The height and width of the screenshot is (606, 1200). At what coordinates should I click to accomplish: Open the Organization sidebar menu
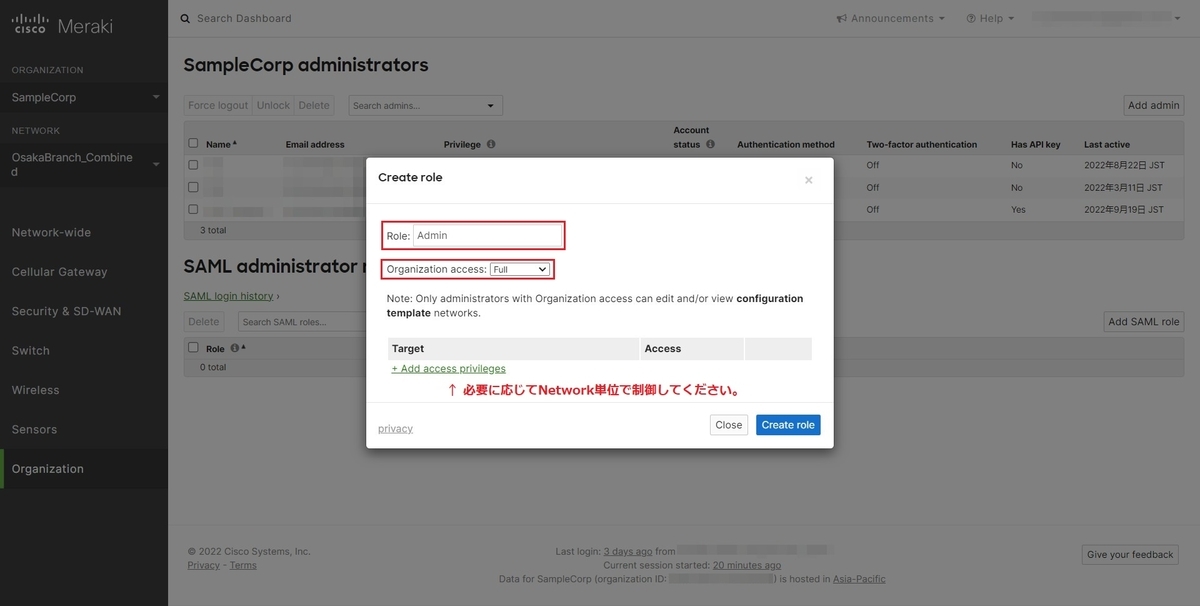coord(84,469)
